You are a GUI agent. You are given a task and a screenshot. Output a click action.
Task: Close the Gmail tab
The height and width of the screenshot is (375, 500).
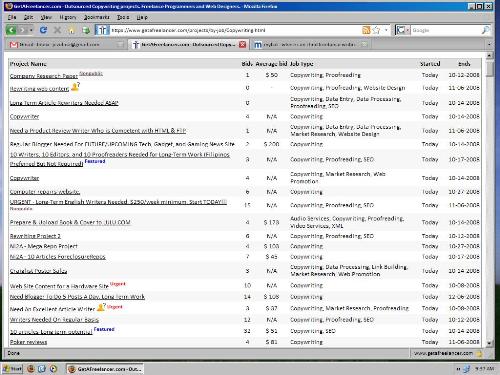click(x=120, y=44)
